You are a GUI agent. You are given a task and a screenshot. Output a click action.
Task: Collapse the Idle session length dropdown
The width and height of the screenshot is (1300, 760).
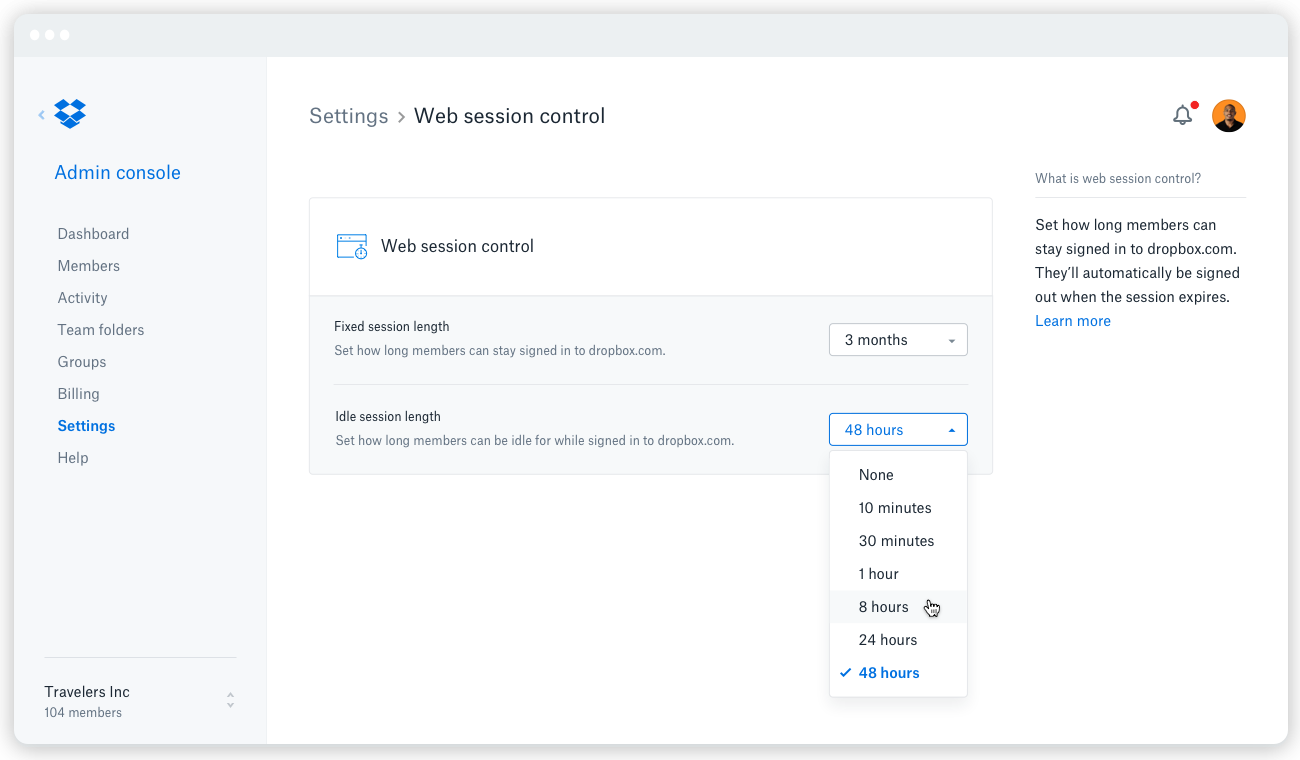898,430
